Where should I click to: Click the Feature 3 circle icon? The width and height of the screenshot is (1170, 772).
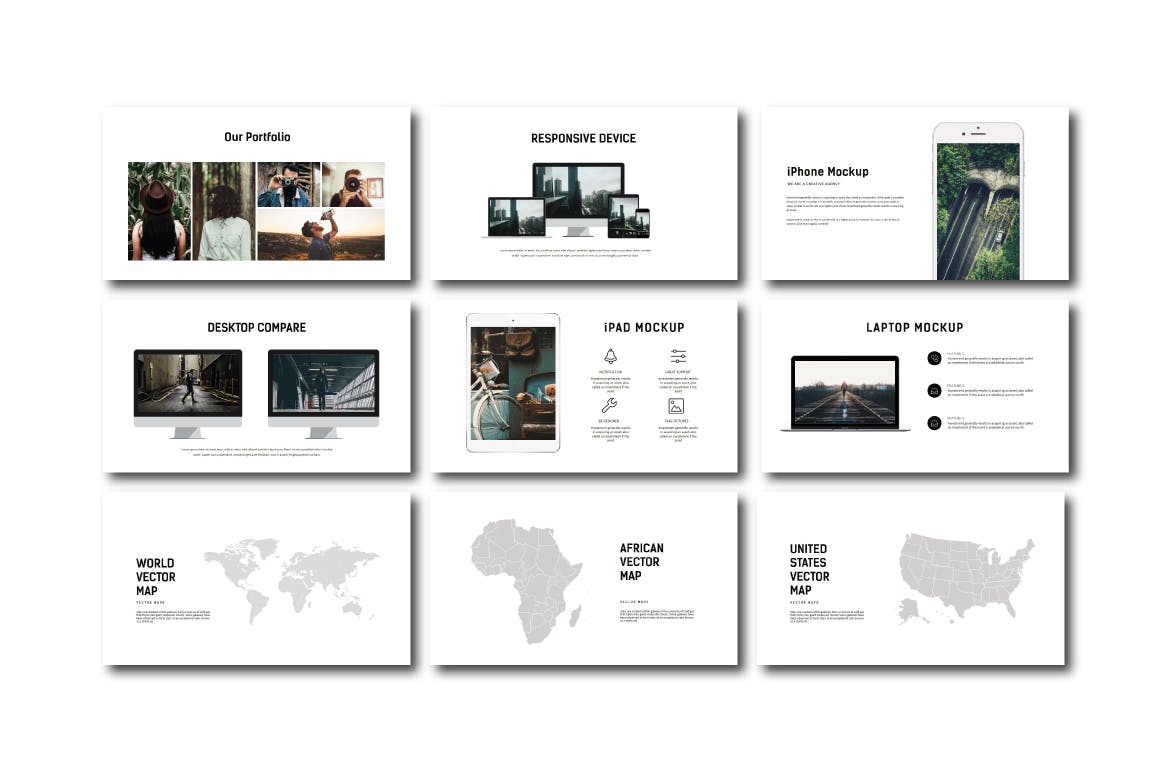pyautogui.click(x=934, y=423)
